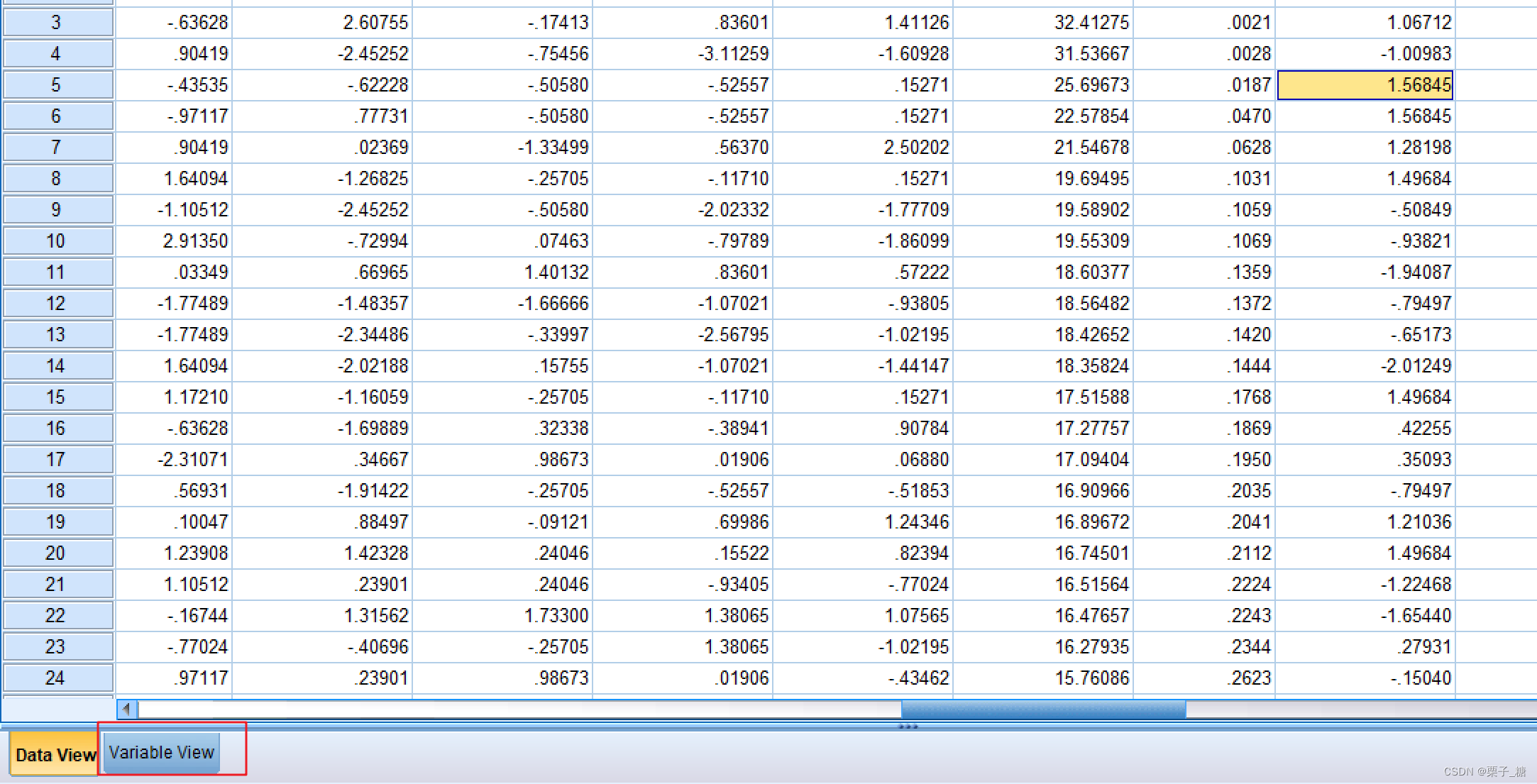
Task: Click cell containing .2623
Action: click(x=1204, y=678)
